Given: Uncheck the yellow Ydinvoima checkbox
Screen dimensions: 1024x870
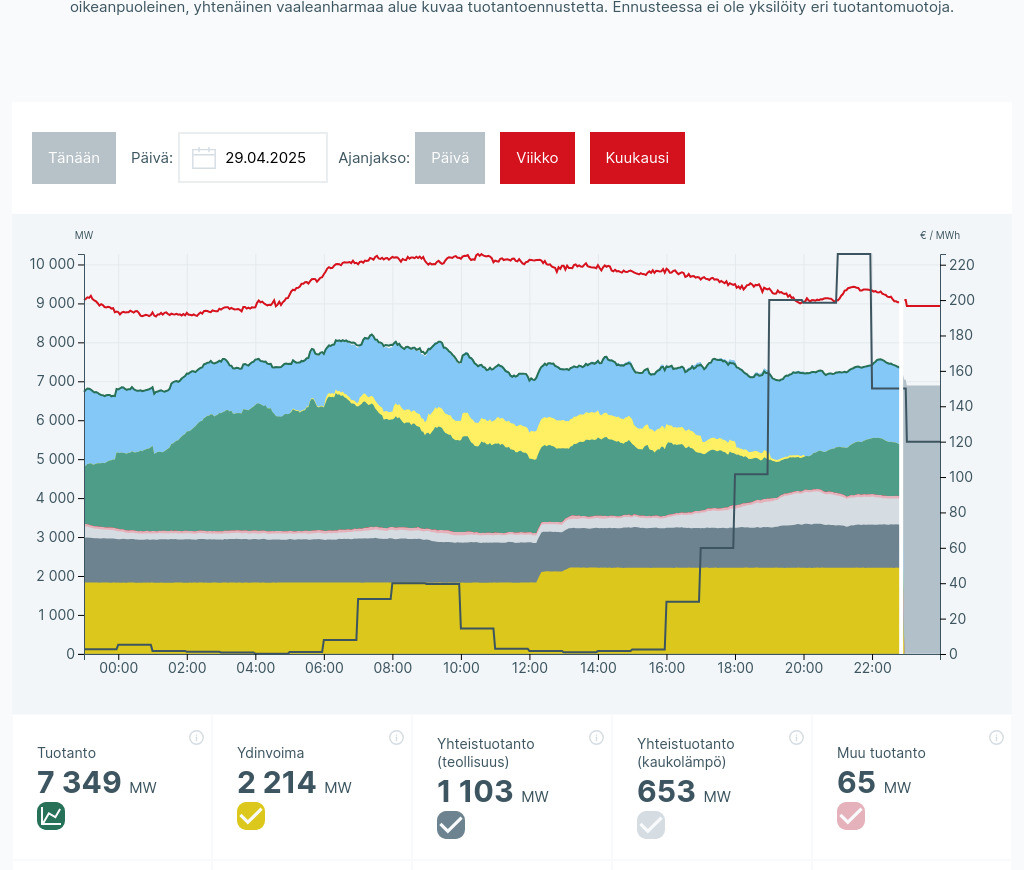Looking at the screenshot, I should (x=251, y=816).
